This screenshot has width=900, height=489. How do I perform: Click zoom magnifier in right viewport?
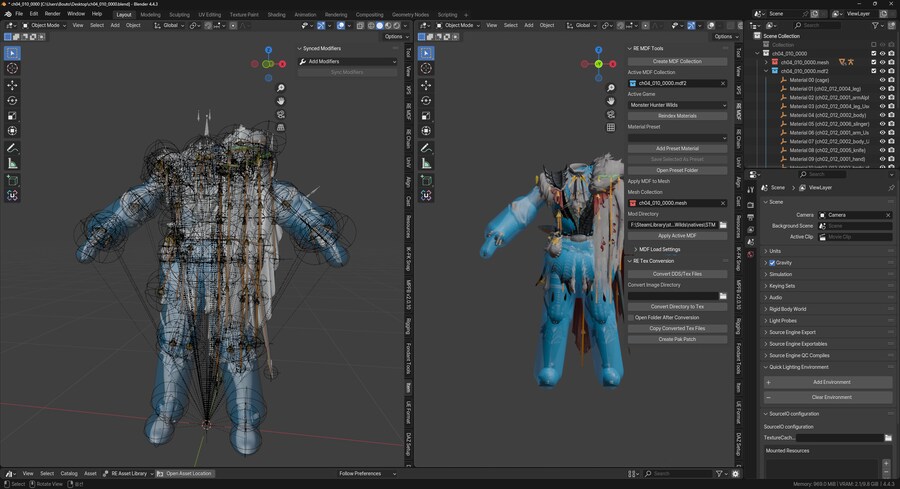click(x=611, y=88)
